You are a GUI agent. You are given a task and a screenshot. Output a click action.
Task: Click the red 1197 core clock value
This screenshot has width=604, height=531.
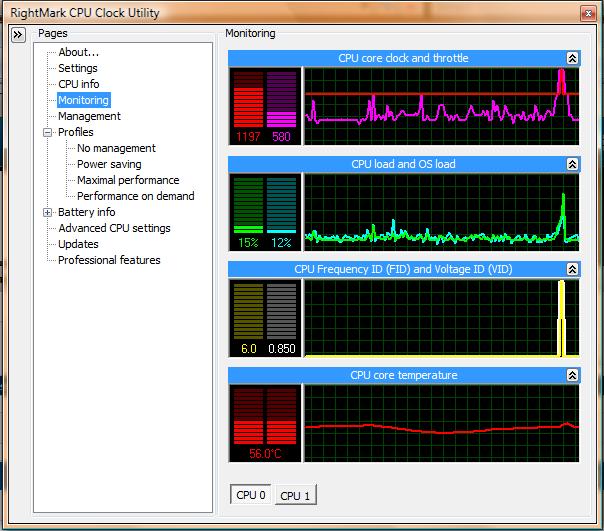pos(248,137)
